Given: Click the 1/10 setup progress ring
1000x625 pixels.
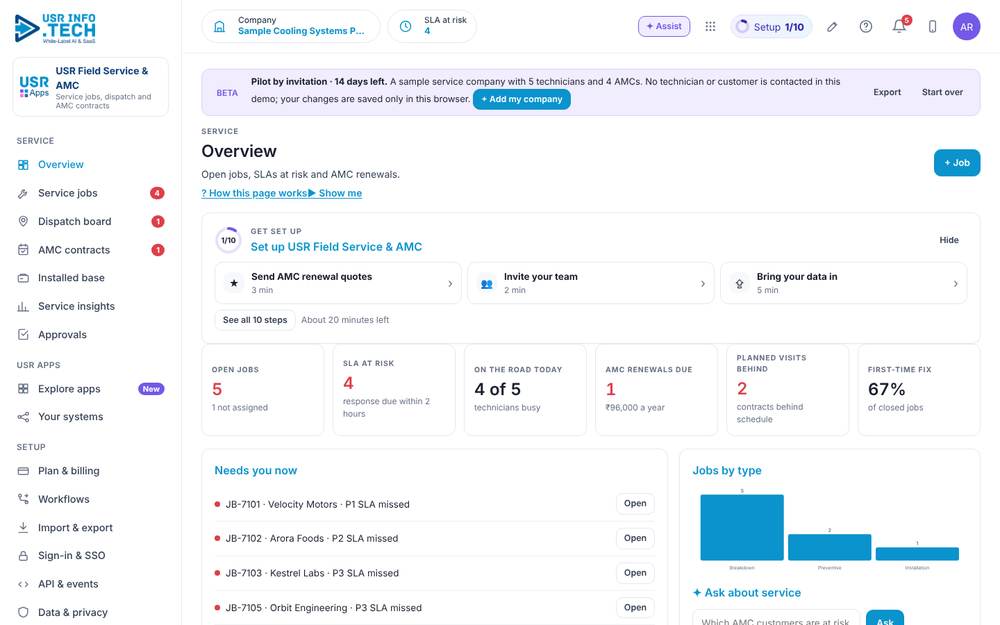Looking at the screenshot, I should (228, 240).
